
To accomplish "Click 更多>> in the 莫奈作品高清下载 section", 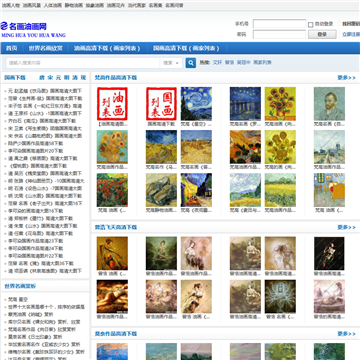I will [346, 334].
